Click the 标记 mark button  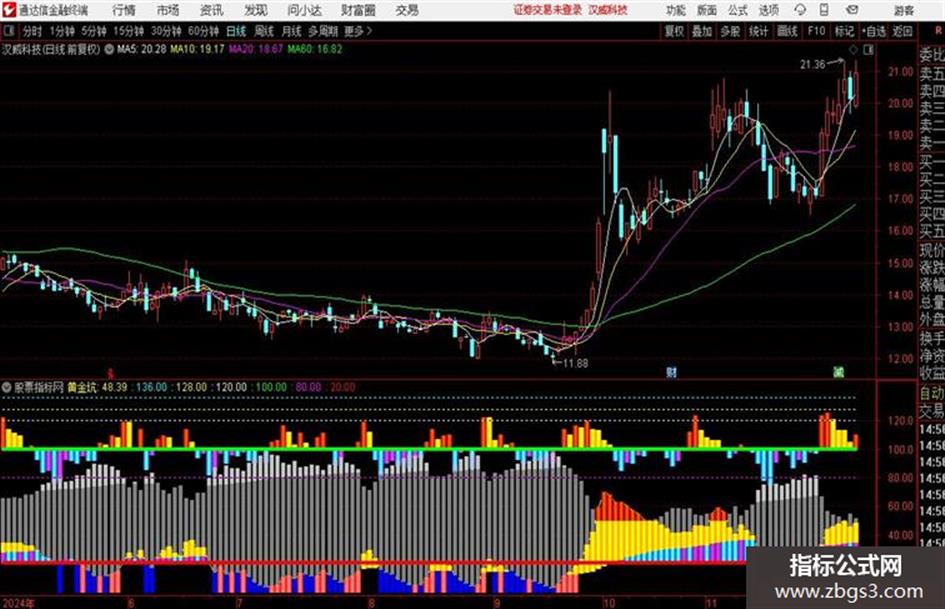pos(844,31)
